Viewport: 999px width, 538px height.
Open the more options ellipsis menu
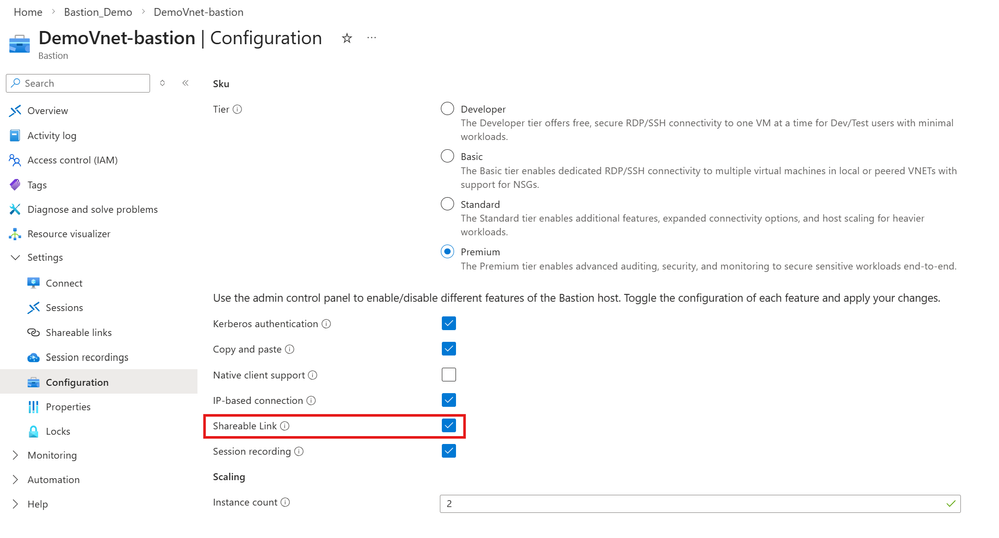(x=372, y=38)
